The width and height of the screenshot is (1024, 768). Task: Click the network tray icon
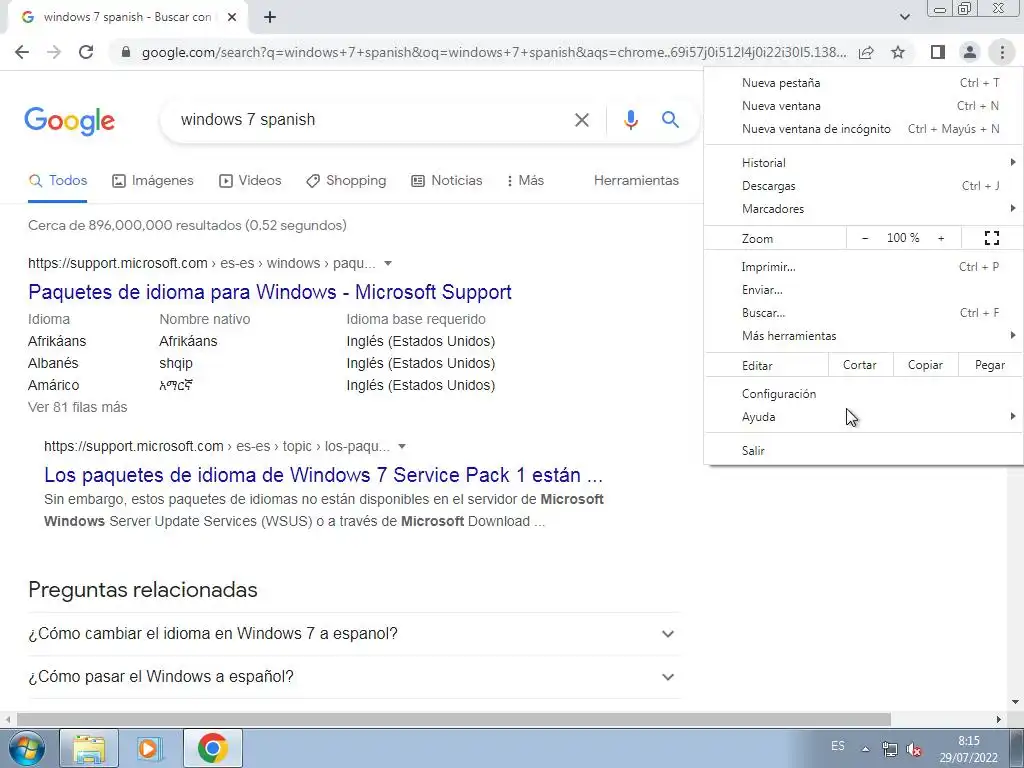889,749
